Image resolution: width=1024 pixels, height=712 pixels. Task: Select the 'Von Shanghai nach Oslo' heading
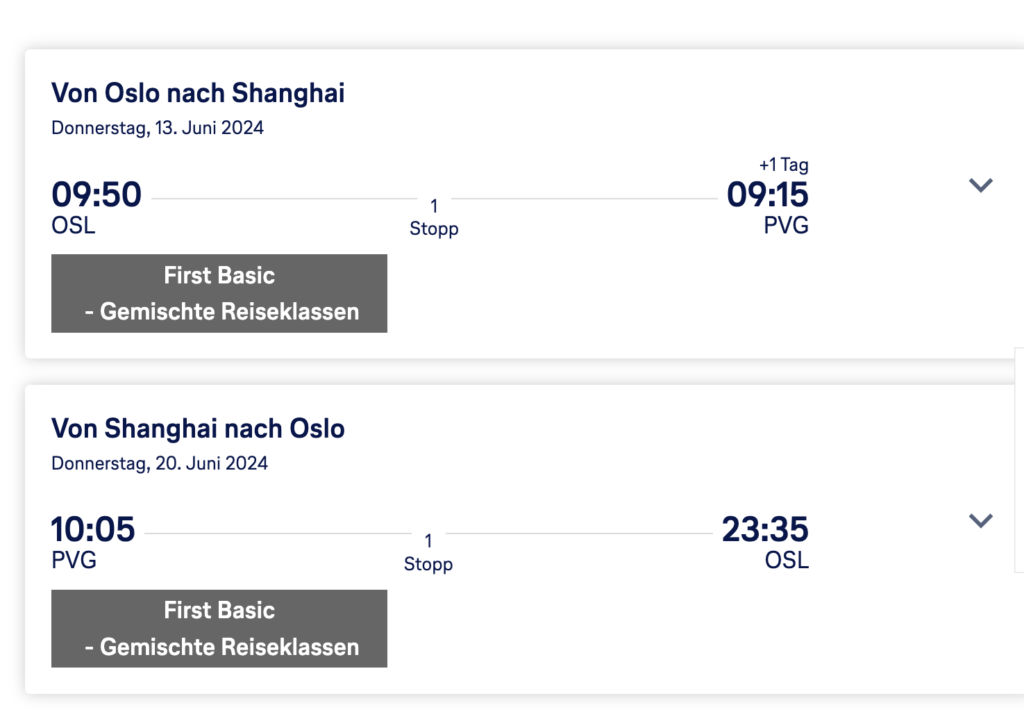point(198,429)
